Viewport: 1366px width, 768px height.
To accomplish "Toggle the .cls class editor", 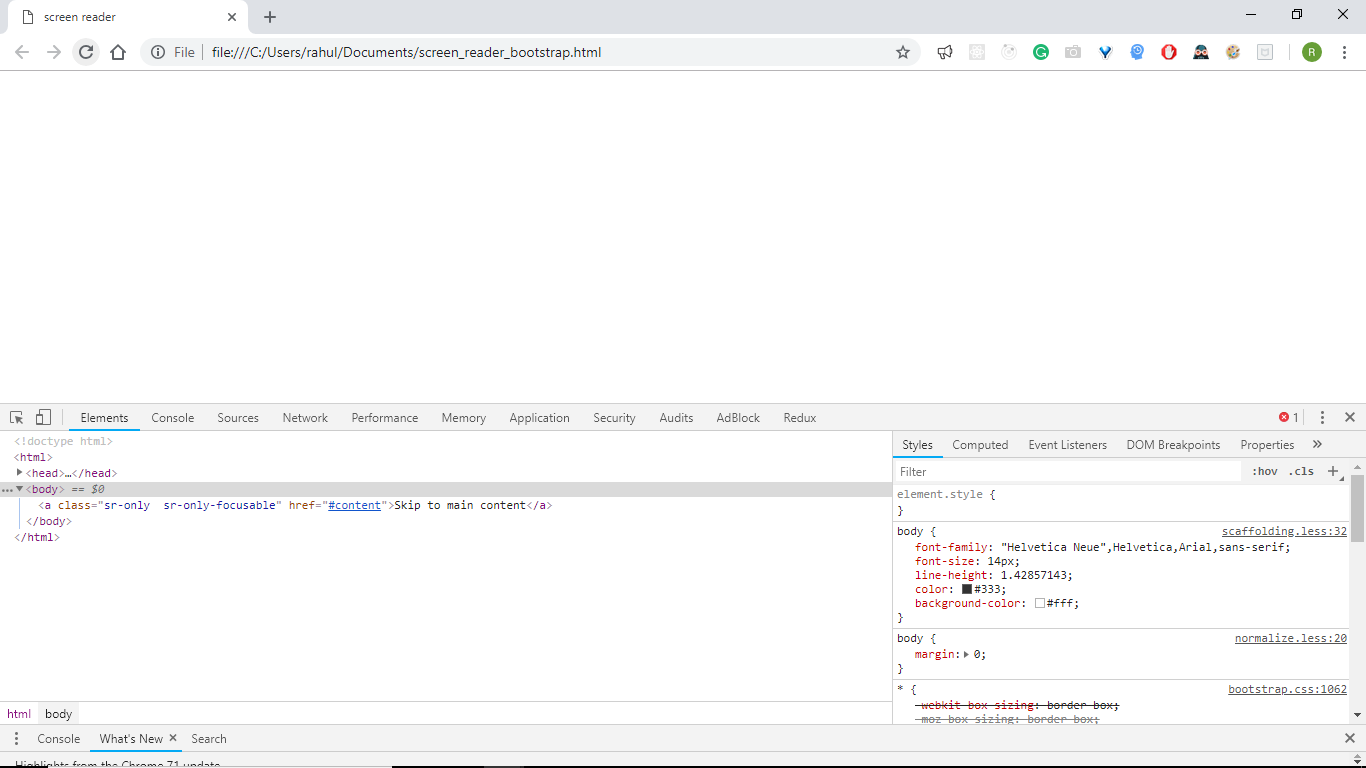I will click(1301, 472).
